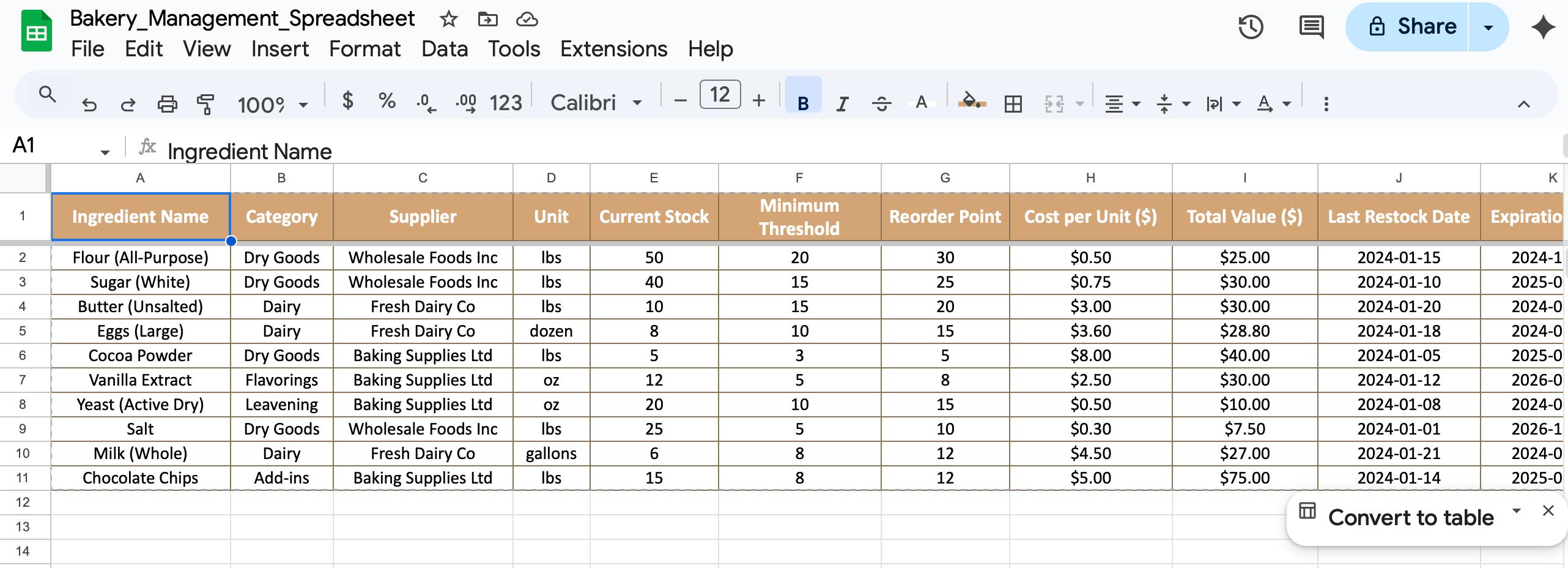This screenshot has width=1568, height=568.
Task: Toggle strikethrough formatting
Action: pyautogui.click(x=881, y=104)
